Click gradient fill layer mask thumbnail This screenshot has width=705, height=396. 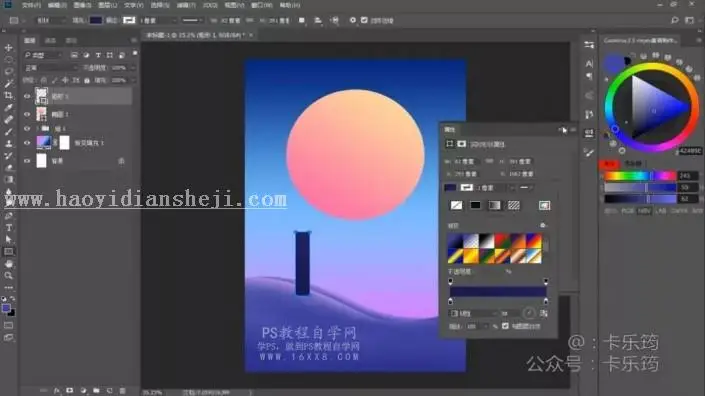point(64,142)
